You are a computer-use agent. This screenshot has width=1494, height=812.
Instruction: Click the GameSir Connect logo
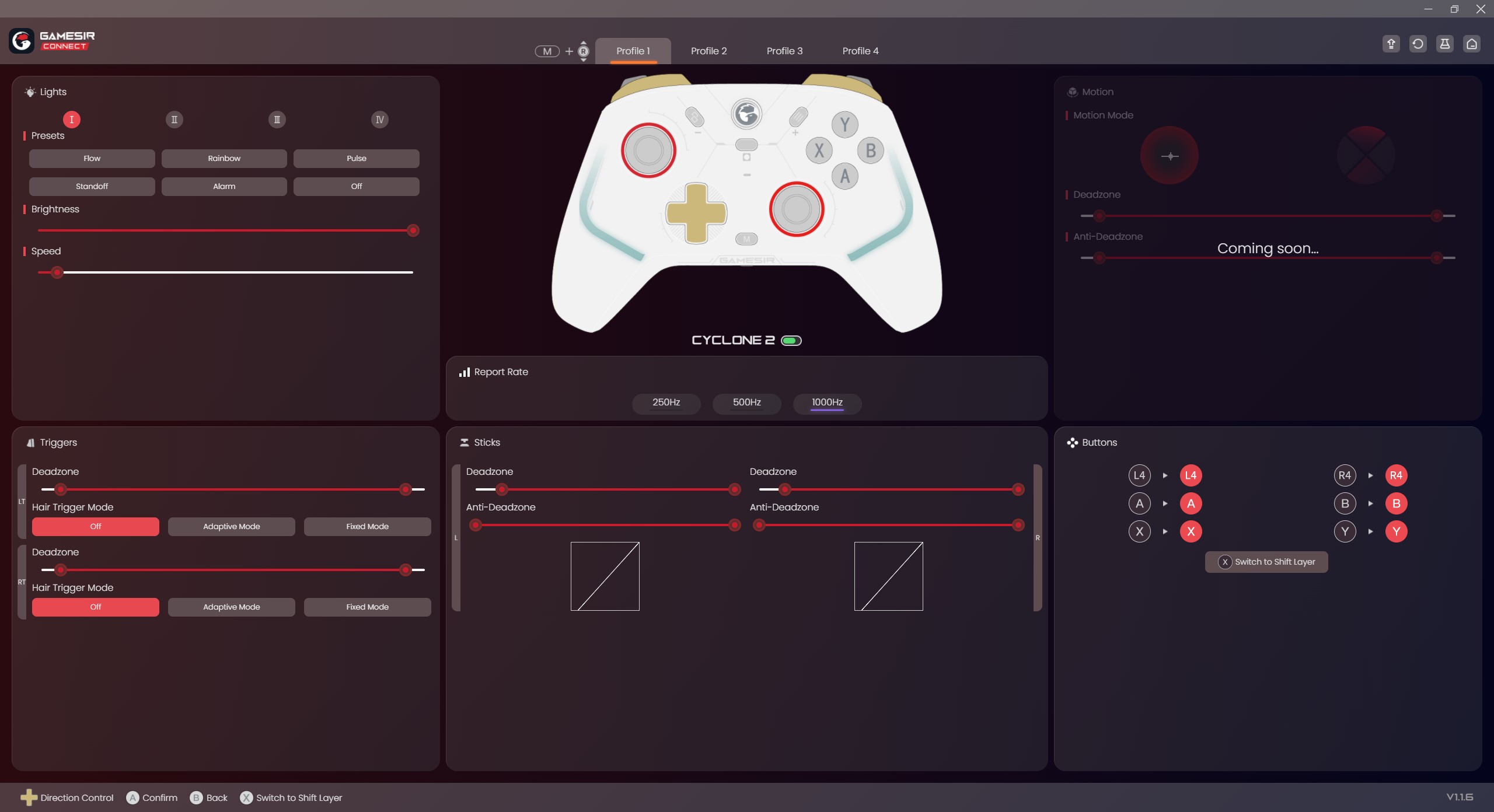pyautogui.click(x=52, y=41)
